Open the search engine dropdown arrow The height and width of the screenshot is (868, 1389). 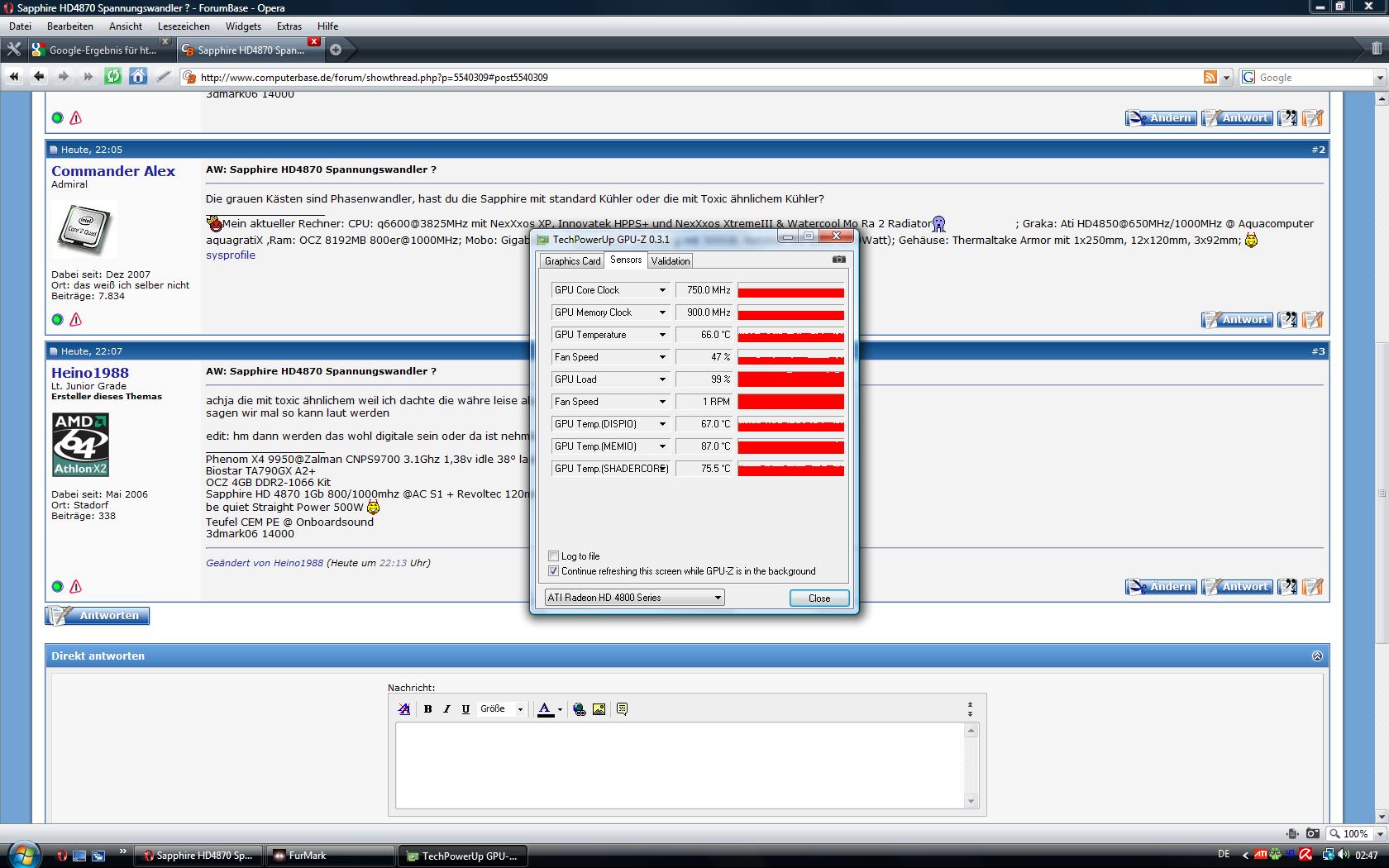(1379, 78)
